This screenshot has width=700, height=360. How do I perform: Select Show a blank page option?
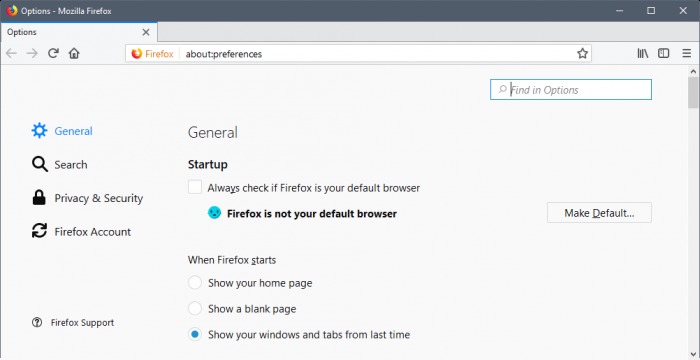click(195, 309)
